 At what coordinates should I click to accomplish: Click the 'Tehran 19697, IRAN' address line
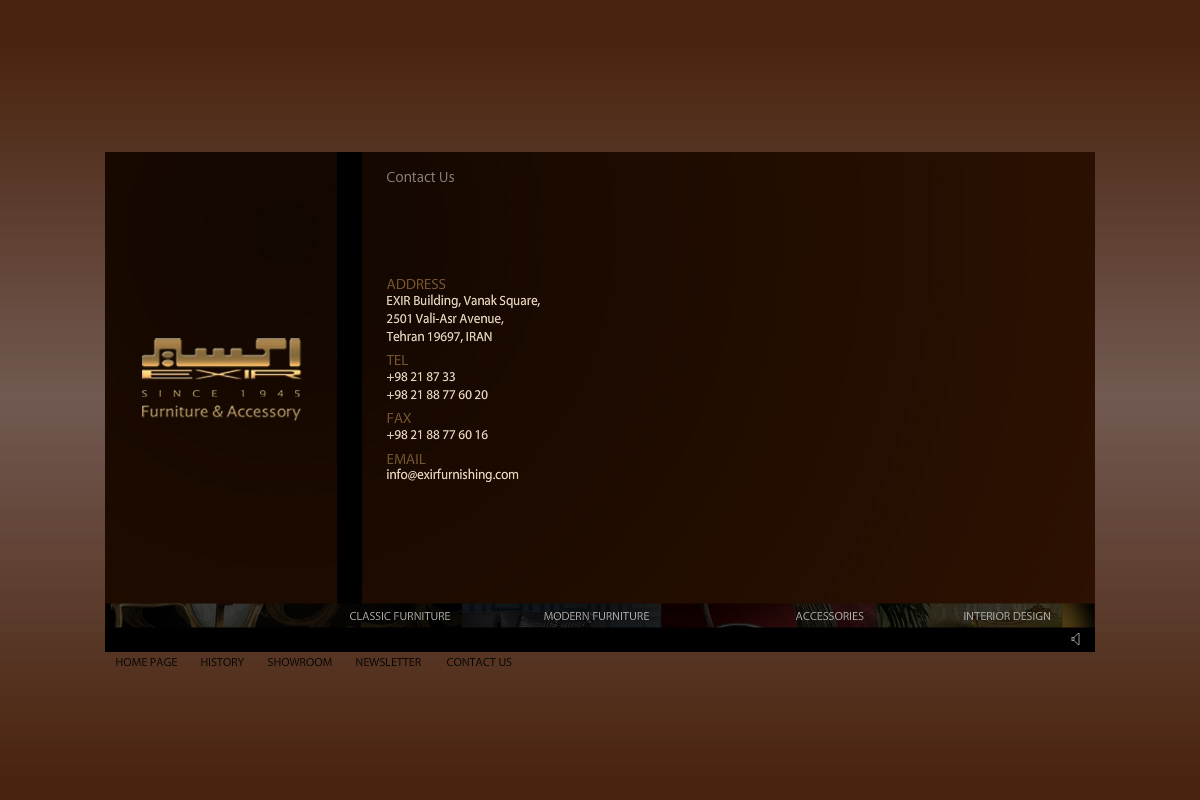(439, 337)
